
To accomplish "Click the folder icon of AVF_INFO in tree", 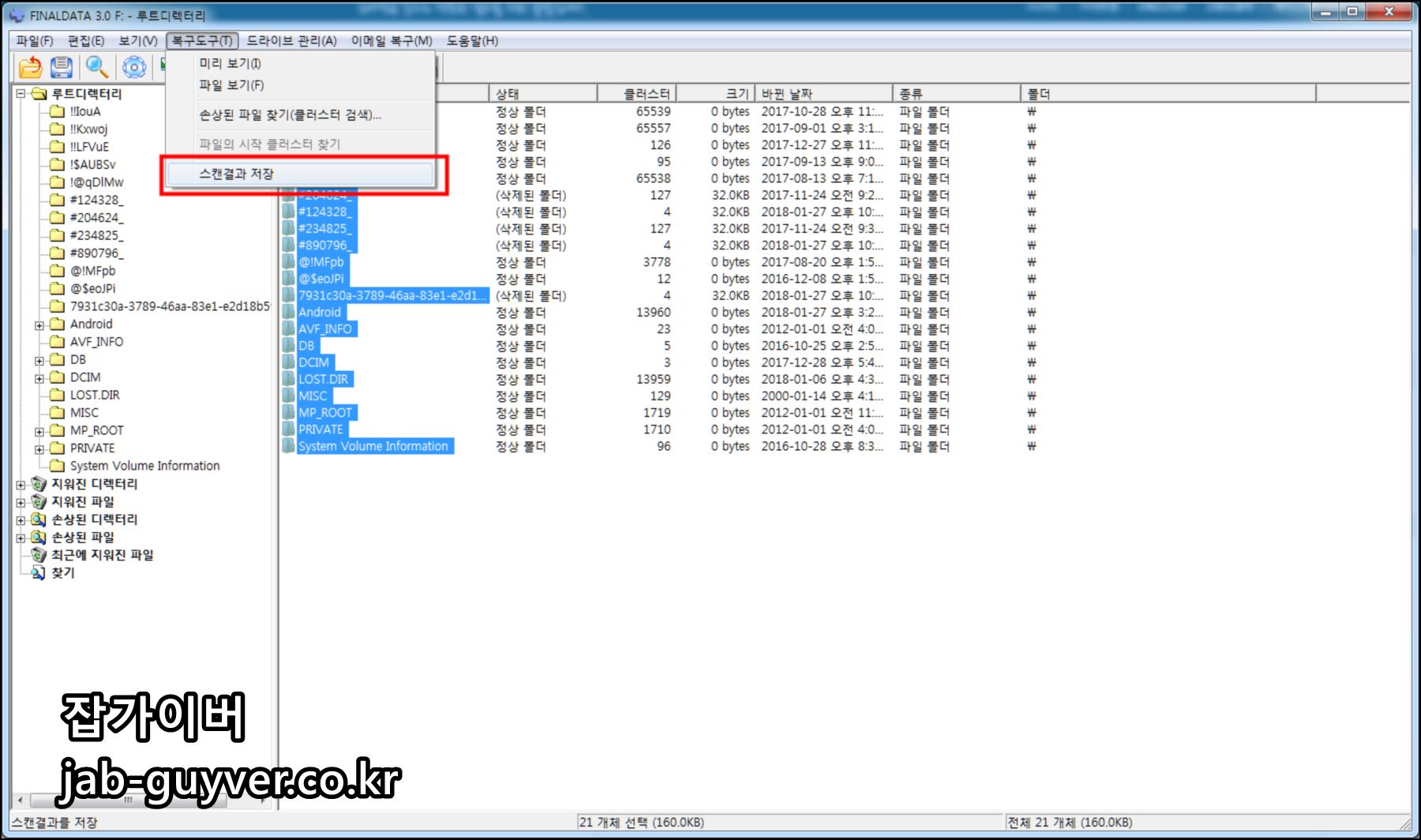I will pos(57,342).
